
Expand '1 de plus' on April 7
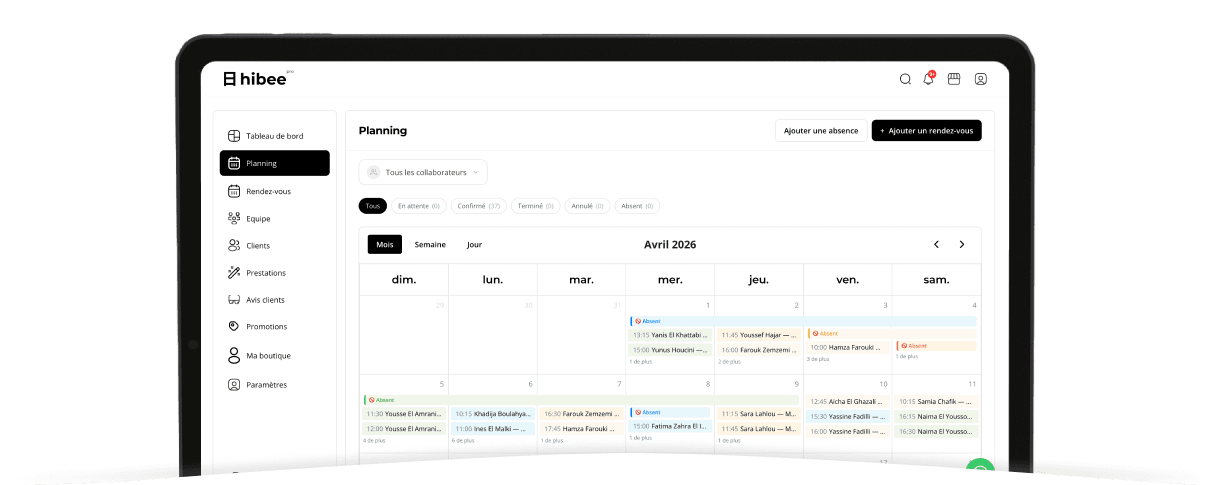[552, 440]
